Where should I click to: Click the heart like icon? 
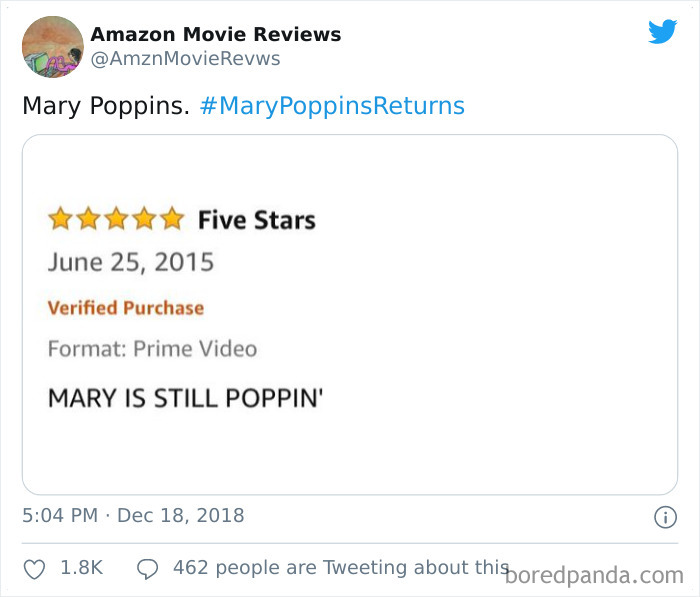(34, 568)
